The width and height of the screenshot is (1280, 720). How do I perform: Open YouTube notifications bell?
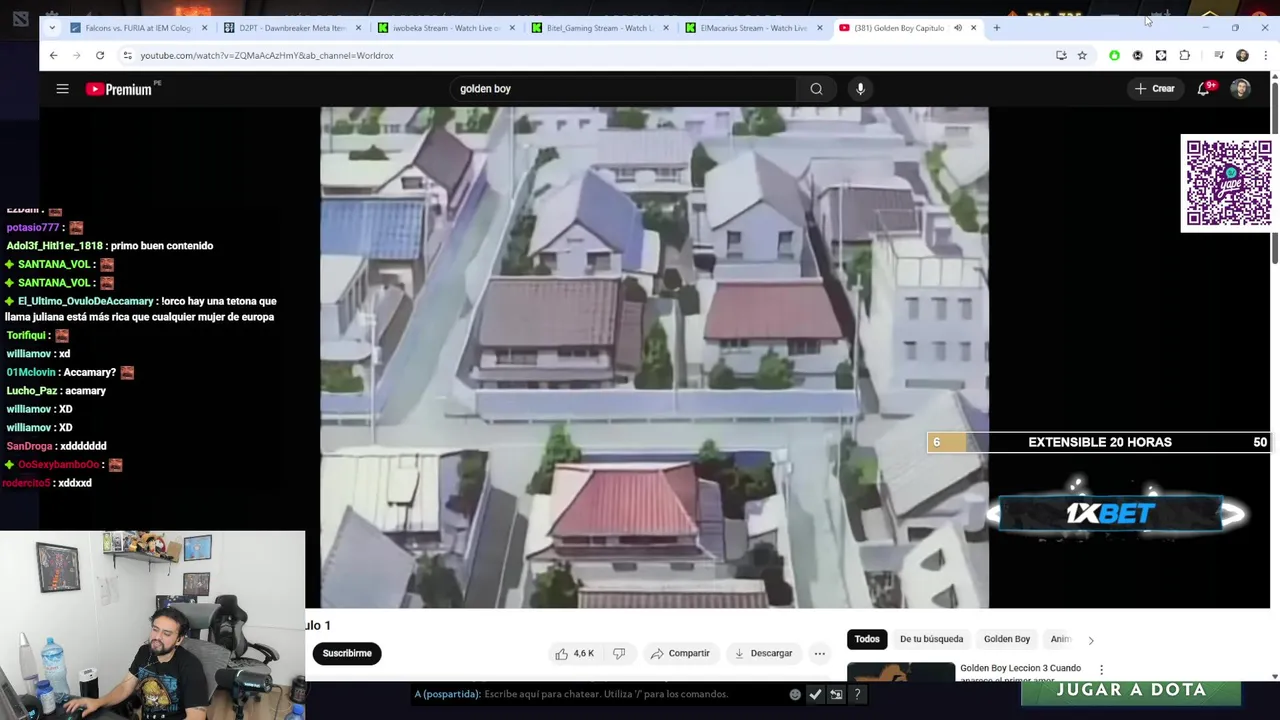pos(1204,89)
